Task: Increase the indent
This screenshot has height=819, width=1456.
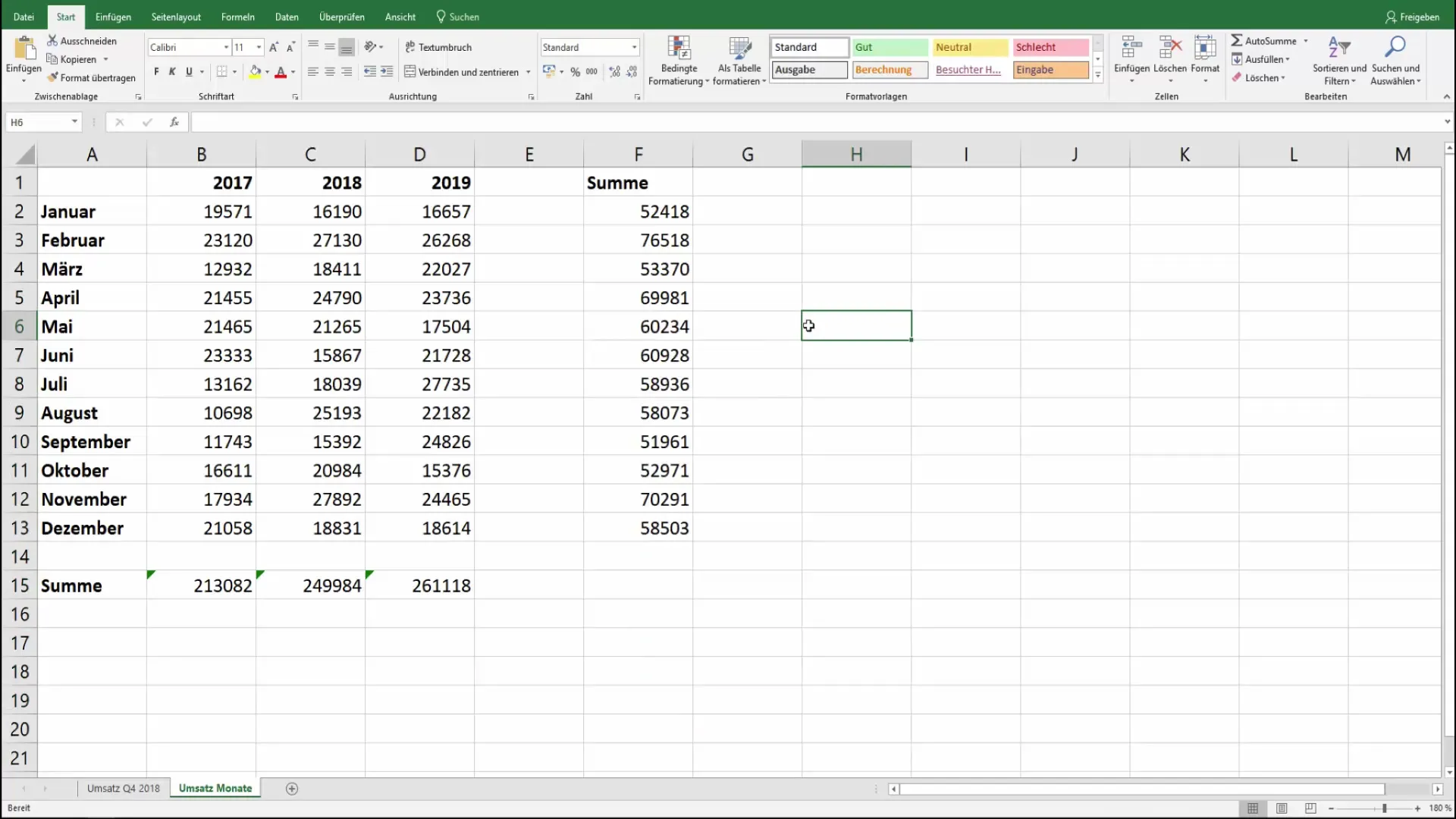Action: click(x=387, y=72)
